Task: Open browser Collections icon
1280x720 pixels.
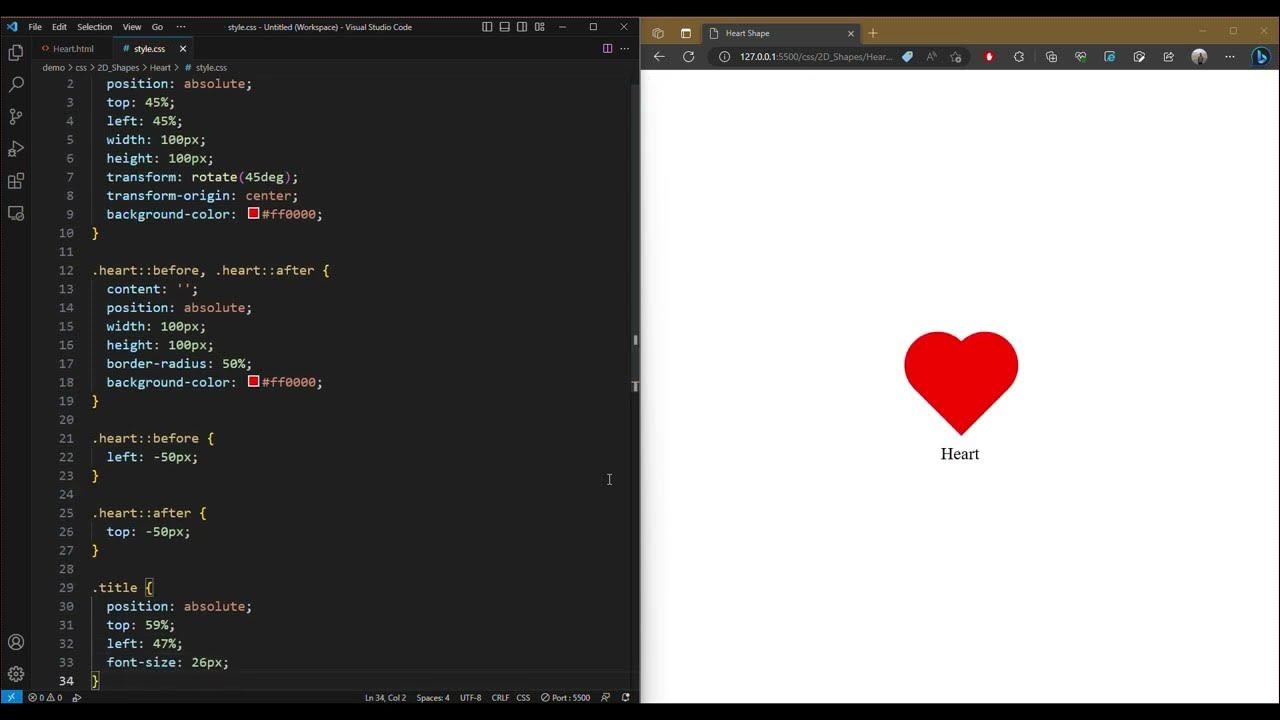Action: coord(1051,57)
